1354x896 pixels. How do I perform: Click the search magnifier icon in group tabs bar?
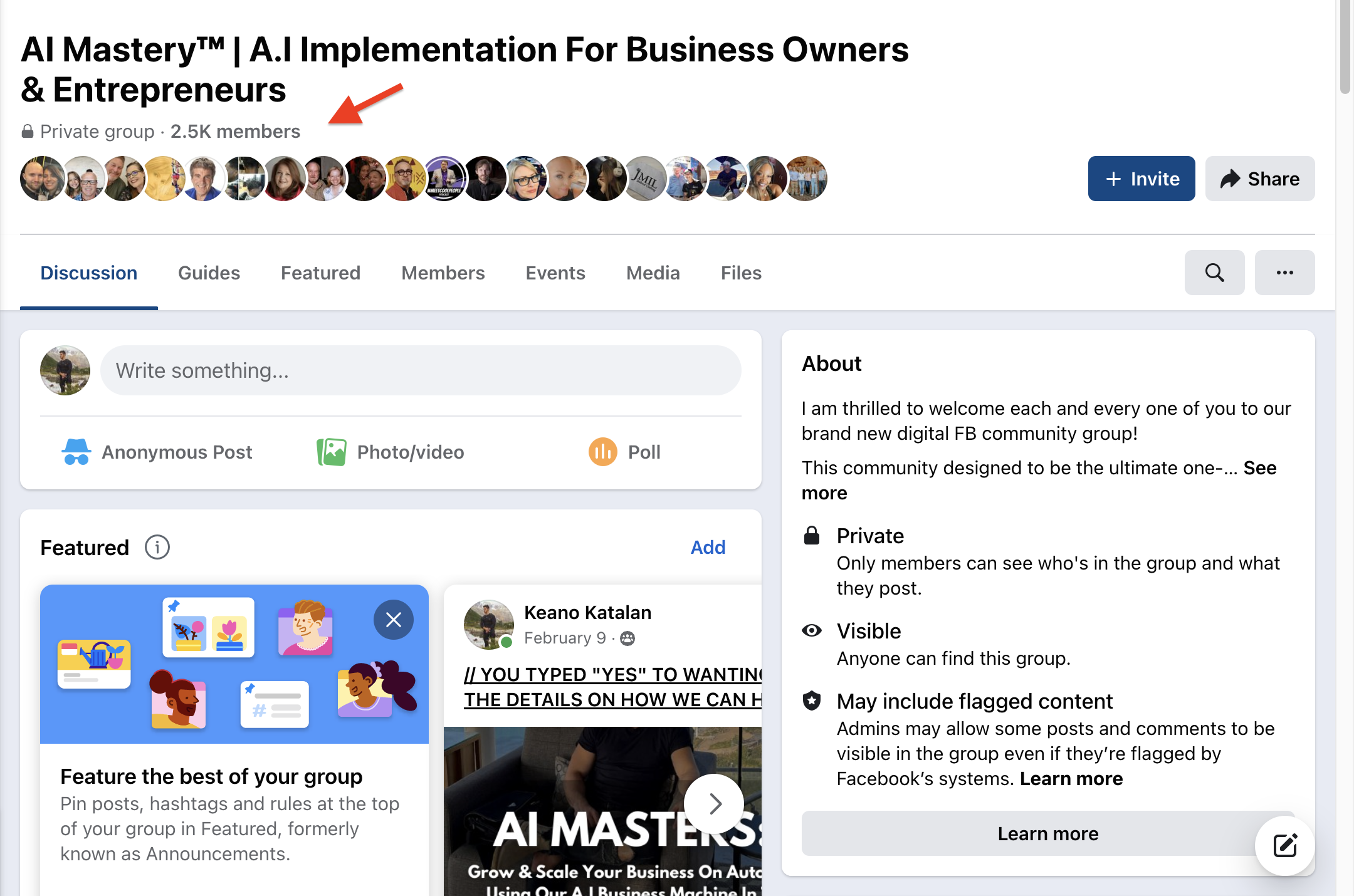coord(1214,273)
